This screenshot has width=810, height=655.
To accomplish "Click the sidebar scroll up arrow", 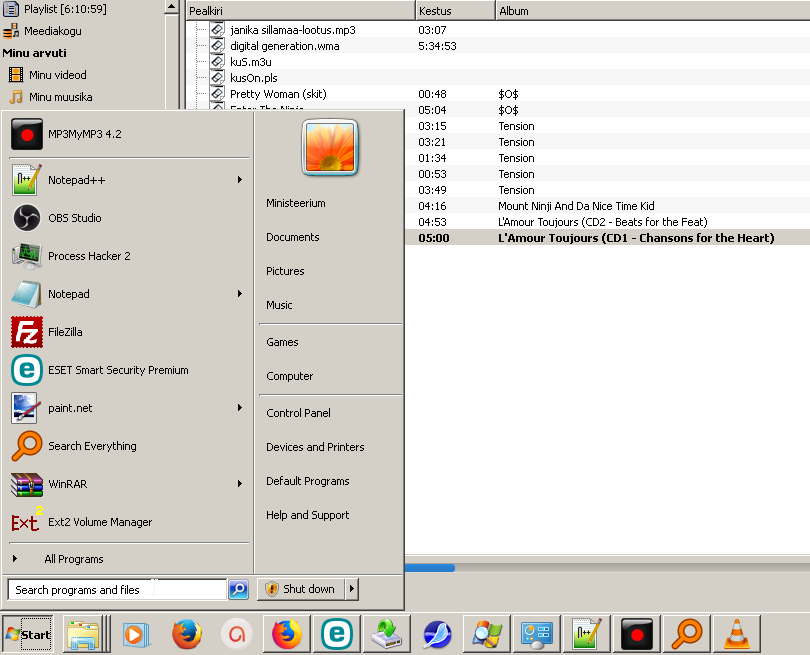I will click(172, 7).
